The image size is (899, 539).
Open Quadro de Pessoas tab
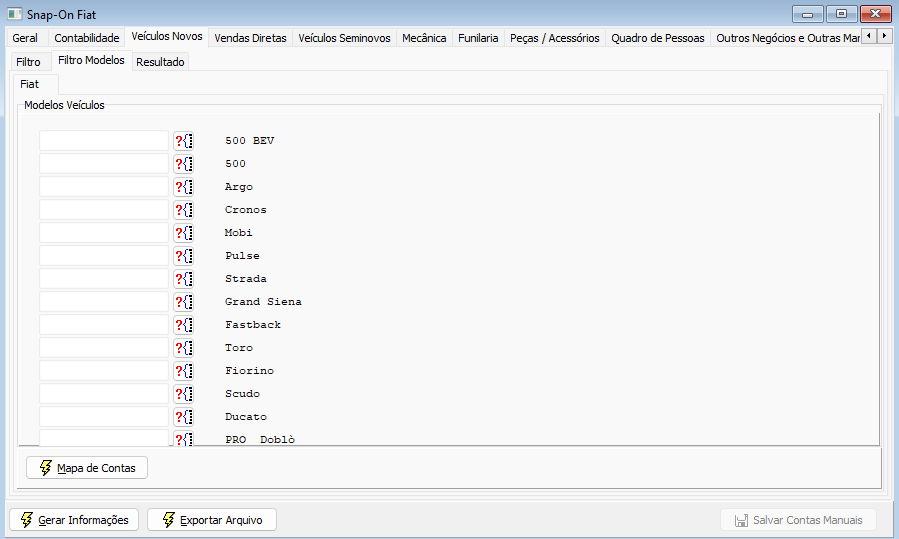658,38
